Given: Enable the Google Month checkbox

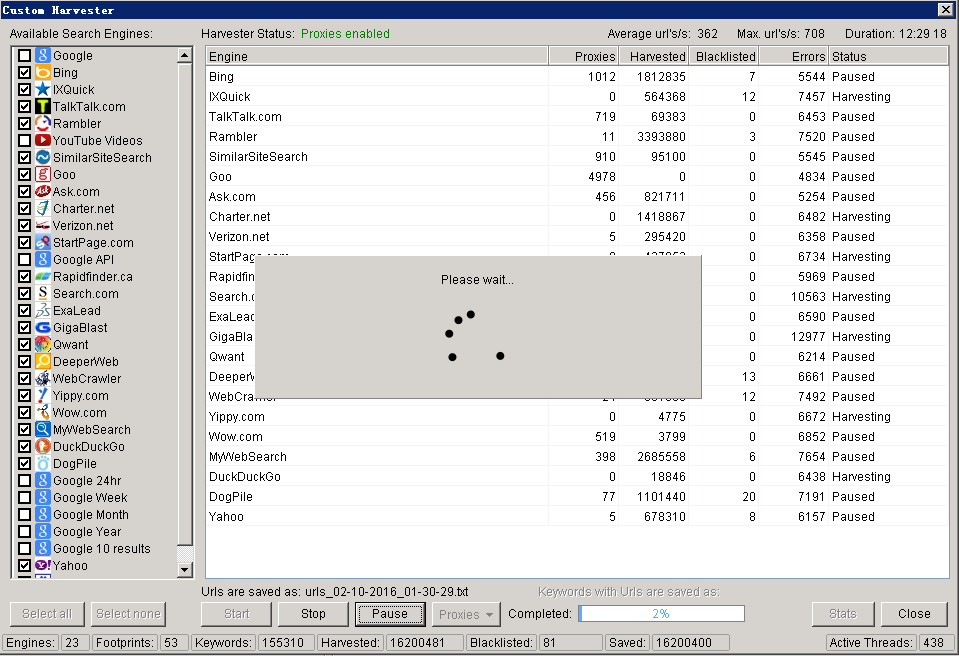Looking at the screenshot, I should pos(24,515).
